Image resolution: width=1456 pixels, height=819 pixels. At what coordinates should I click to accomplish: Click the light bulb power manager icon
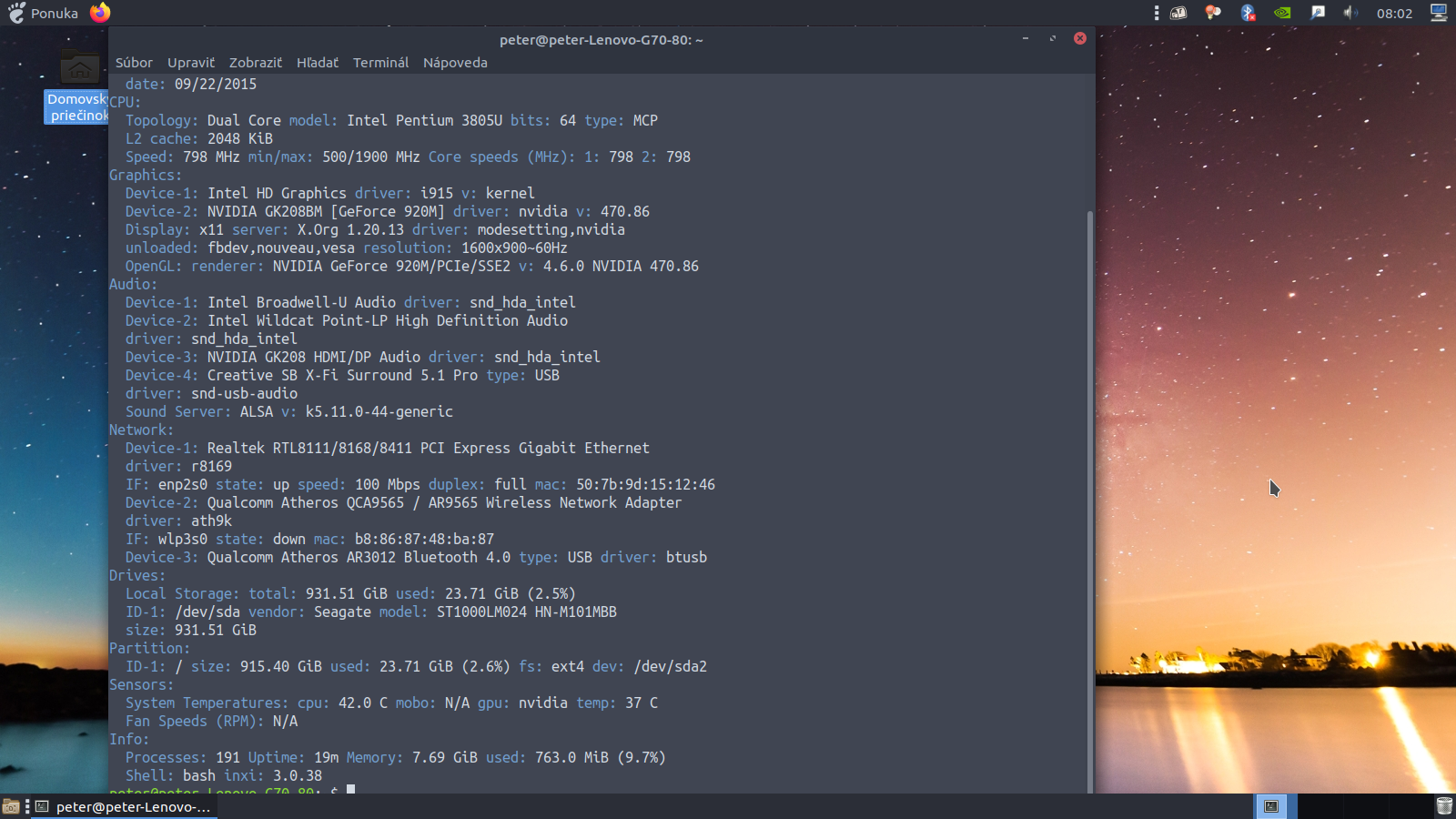tap(1212, 13)
